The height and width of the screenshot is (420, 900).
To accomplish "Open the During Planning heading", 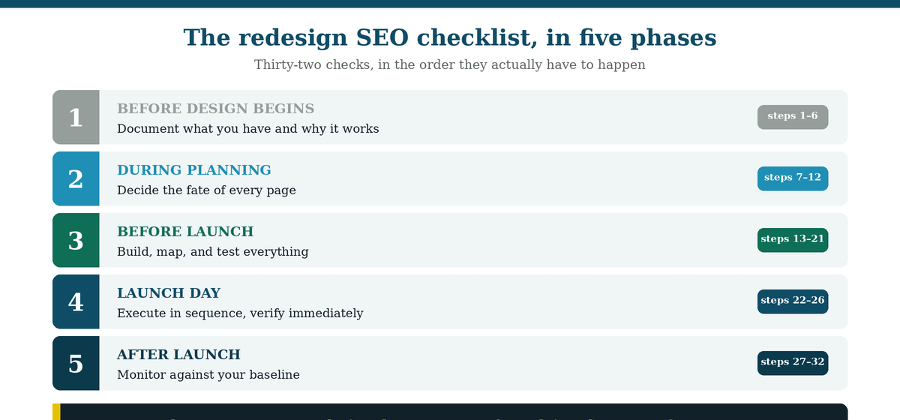I will 194,170.
